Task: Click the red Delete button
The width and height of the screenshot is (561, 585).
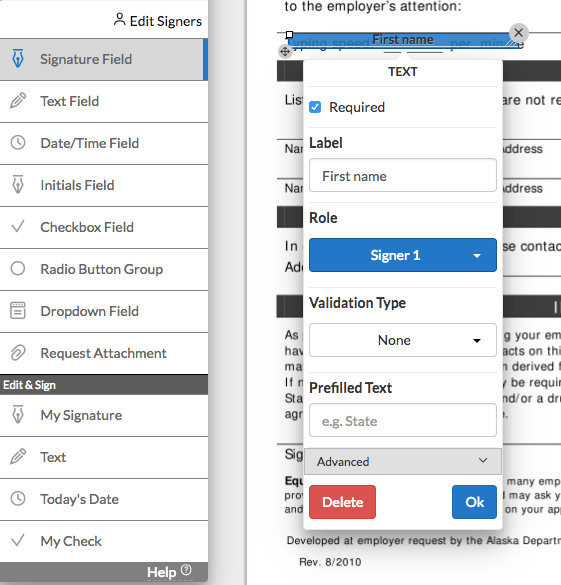Action: [342, 502]
